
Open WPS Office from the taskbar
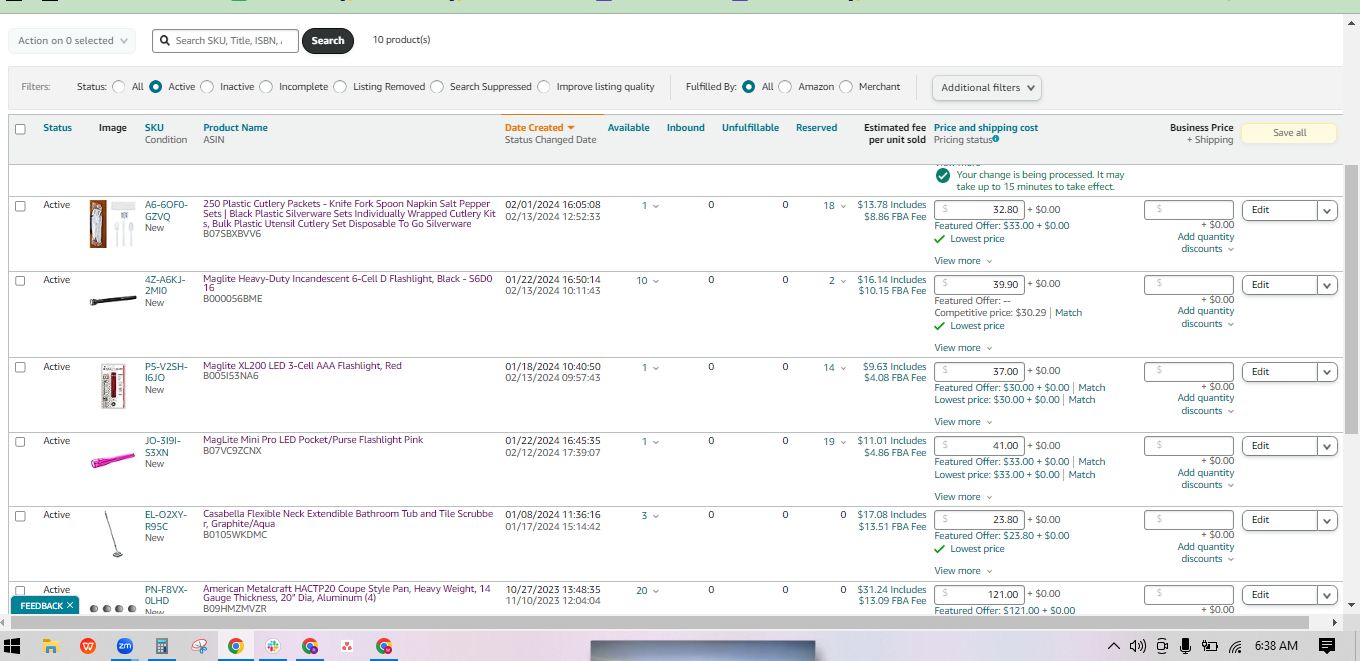(88, 646)
